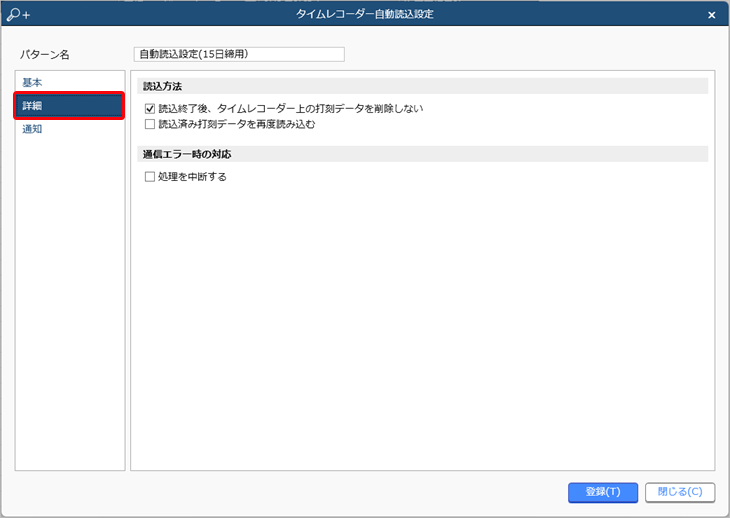Close the タイムレコーダー自動読込設定 dialog
Screen dimensions: 730x518
tap(711, 15)
